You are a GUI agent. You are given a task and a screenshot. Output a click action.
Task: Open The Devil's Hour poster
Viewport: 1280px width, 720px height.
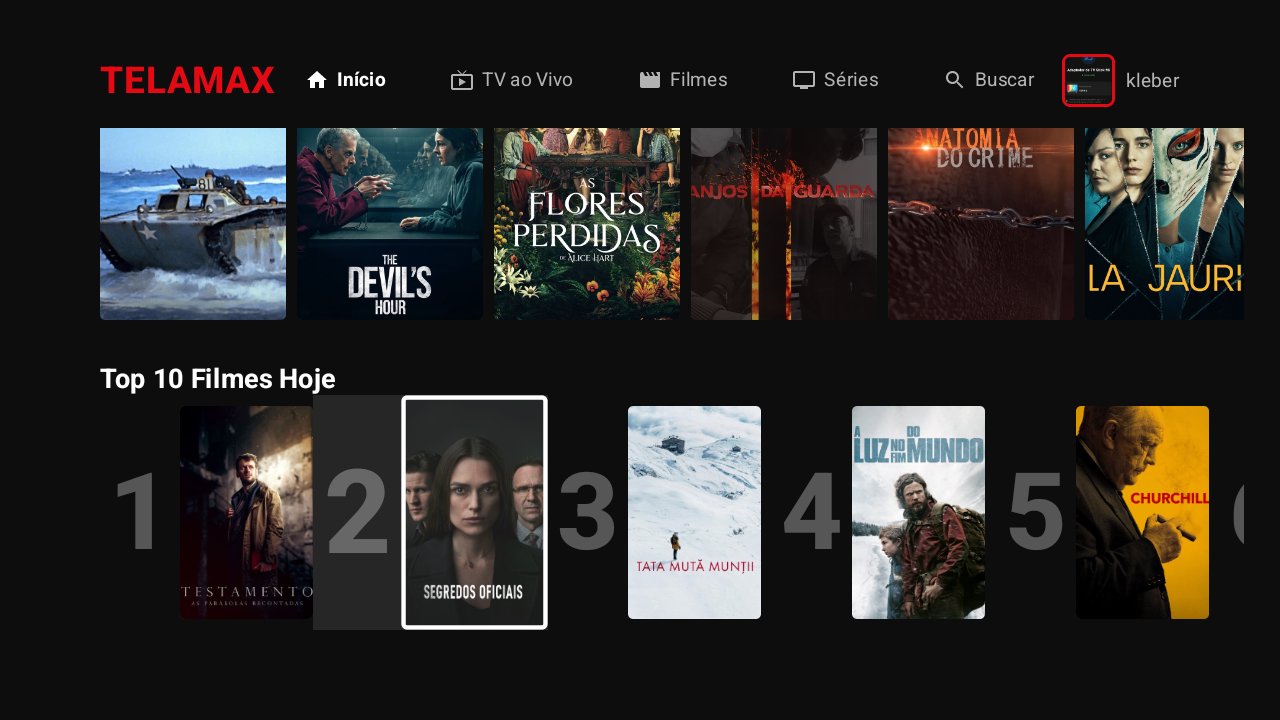click(x=390, y=224)
